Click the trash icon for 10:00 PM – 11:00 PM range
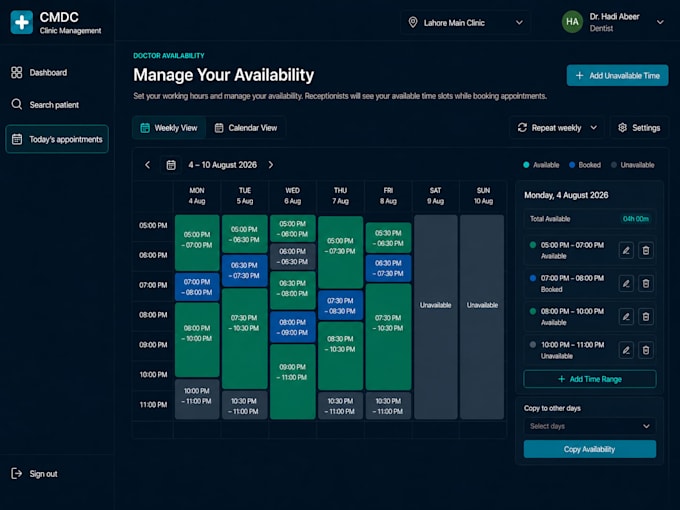Viewport: 680px width, 510px height. click(646, 350)
